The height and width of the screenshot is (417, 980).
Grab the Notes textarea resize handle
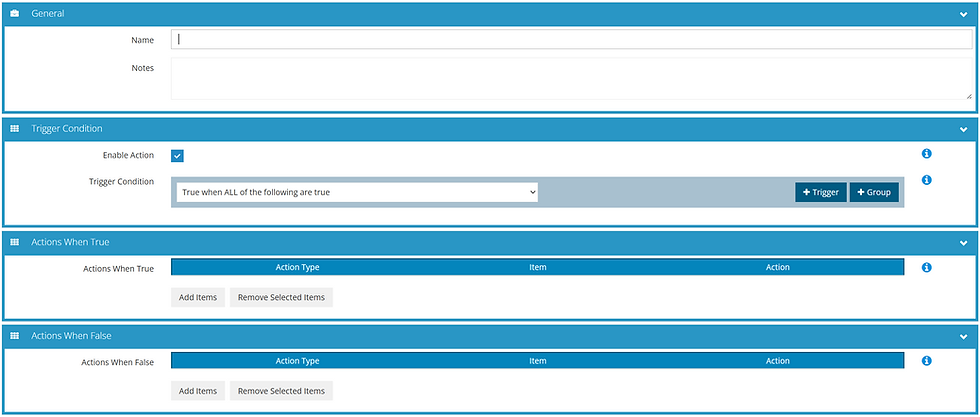click(x=968, y=96)
